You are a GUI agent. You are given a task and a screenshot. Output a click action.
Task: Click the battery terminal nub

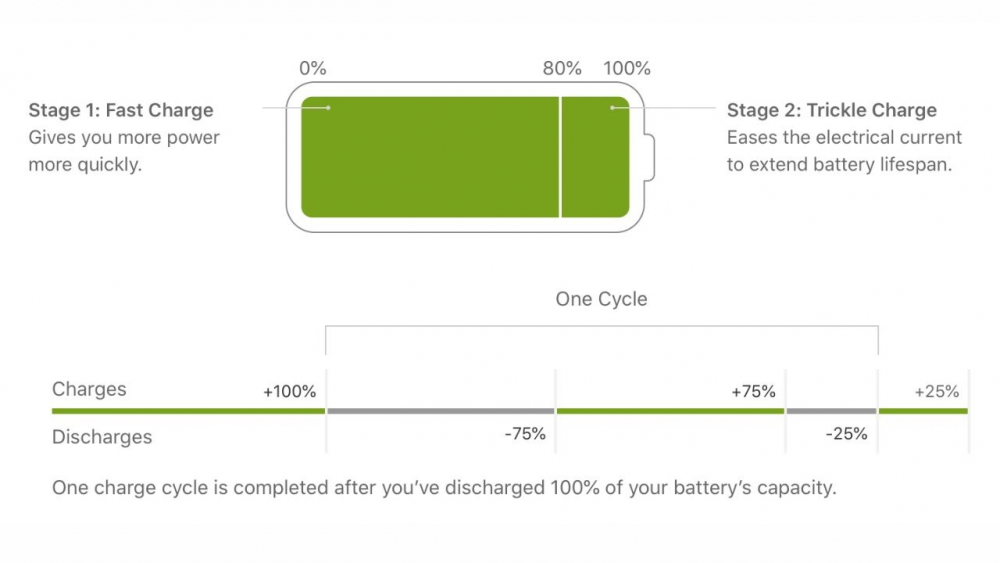coord(650,158)
